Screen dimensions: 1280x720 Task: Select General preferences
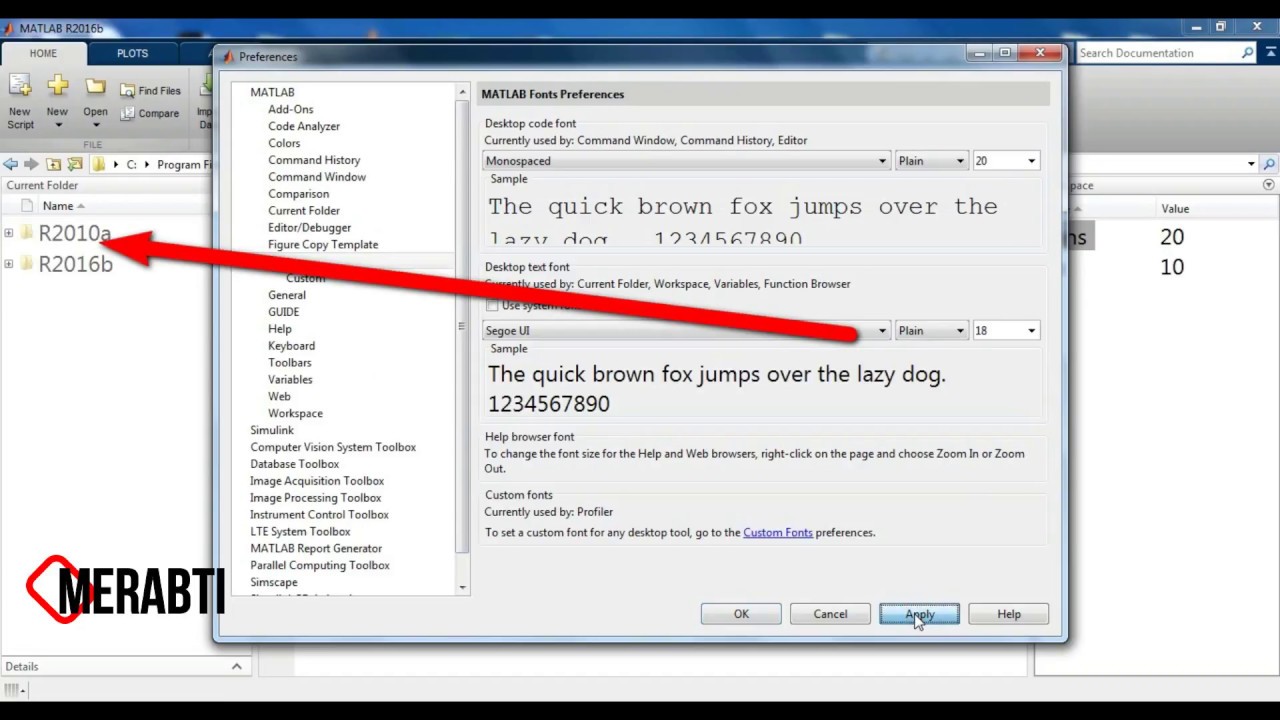[287, 296]
